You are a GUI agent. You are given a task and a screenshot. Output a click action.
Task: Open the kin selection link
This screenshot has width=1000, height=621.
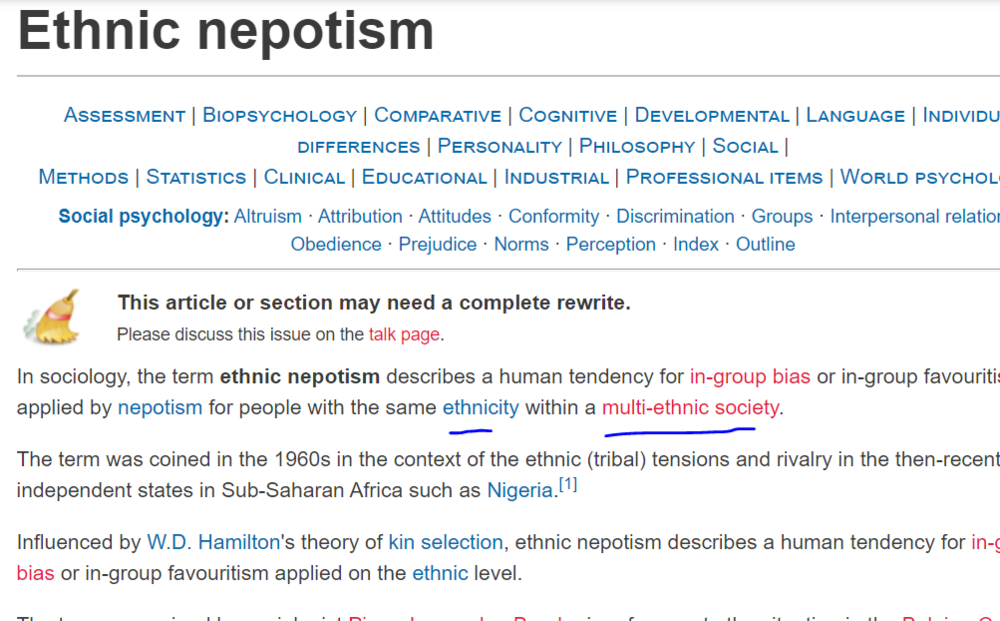(x=445, y=543)
